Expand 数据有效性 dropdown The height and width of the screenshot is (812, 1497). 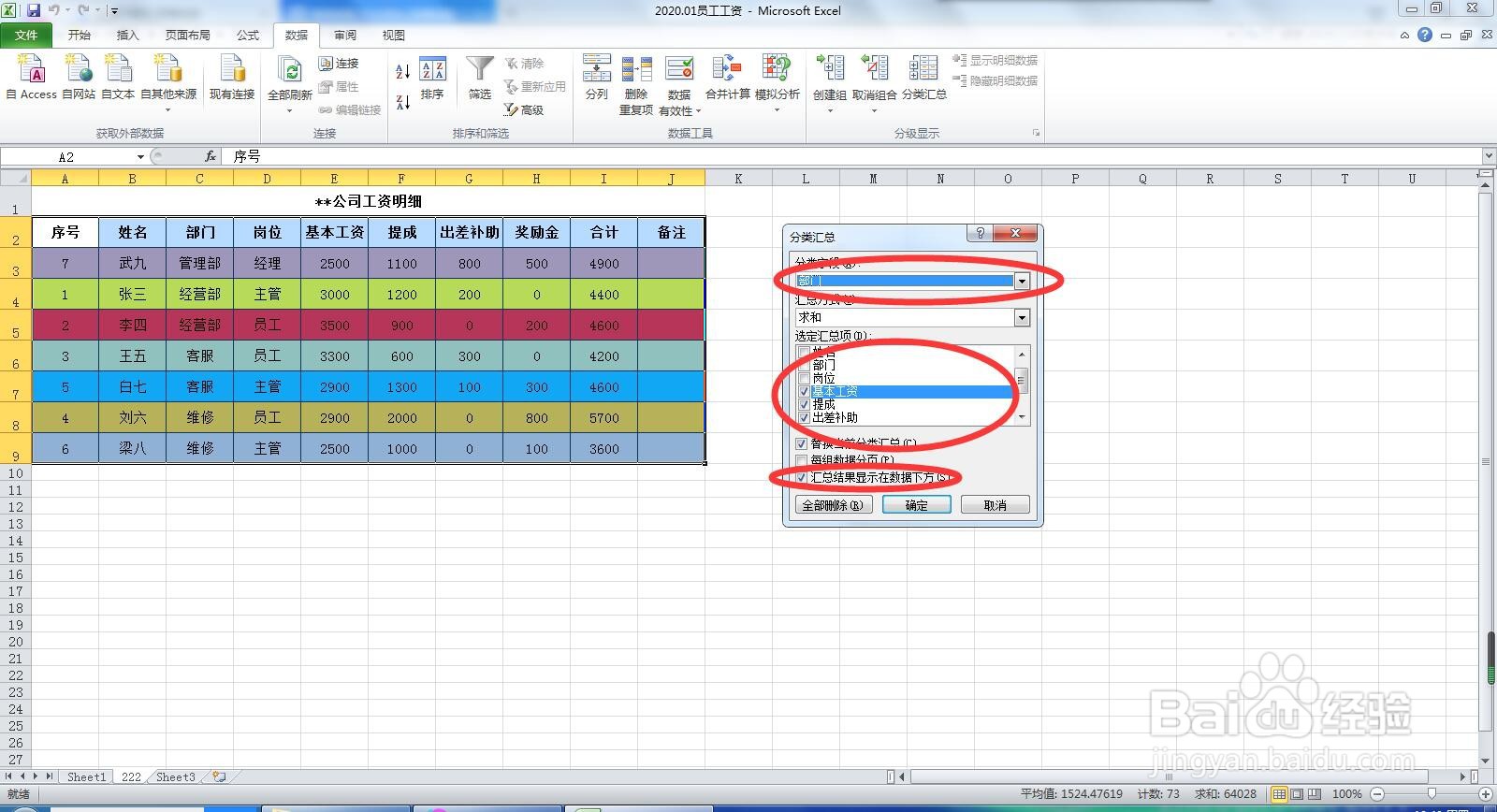click(x=698, y=110)
